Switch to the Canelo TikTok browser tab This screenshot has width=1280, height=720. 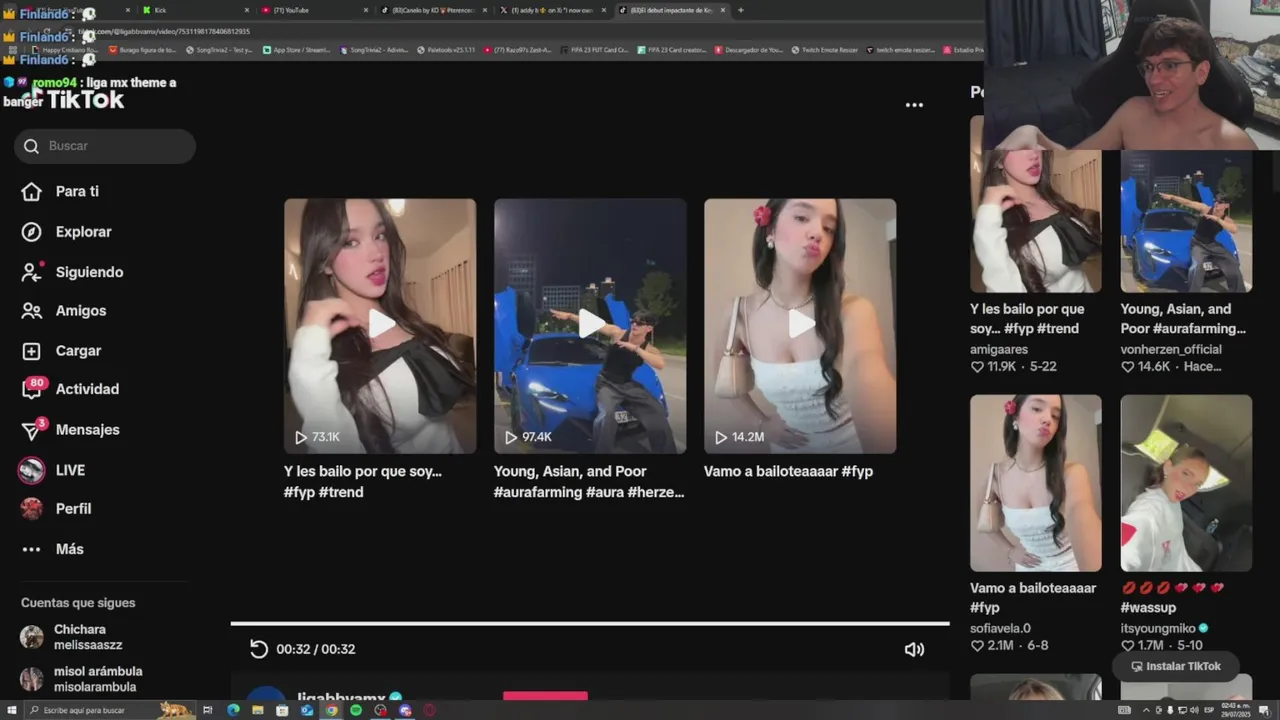433,10
